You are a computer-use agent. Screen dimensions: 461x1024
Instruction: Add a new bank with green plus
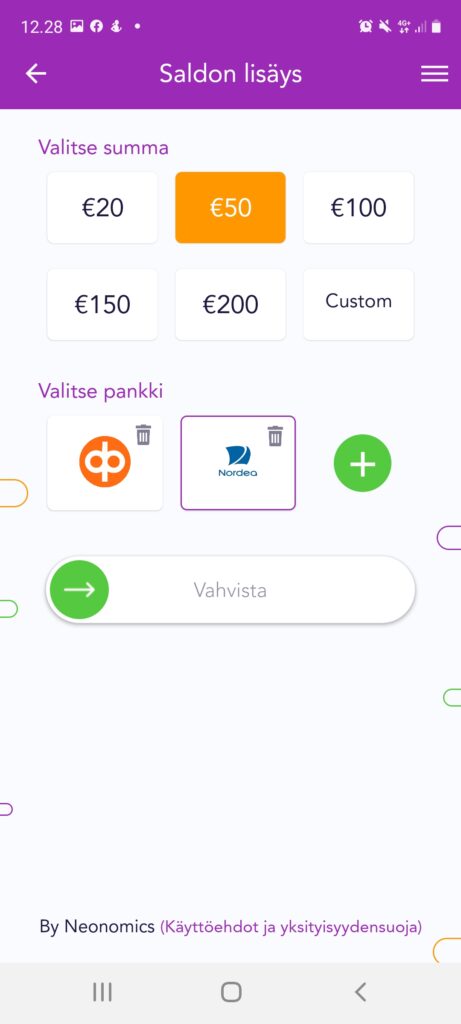(362, 463)
